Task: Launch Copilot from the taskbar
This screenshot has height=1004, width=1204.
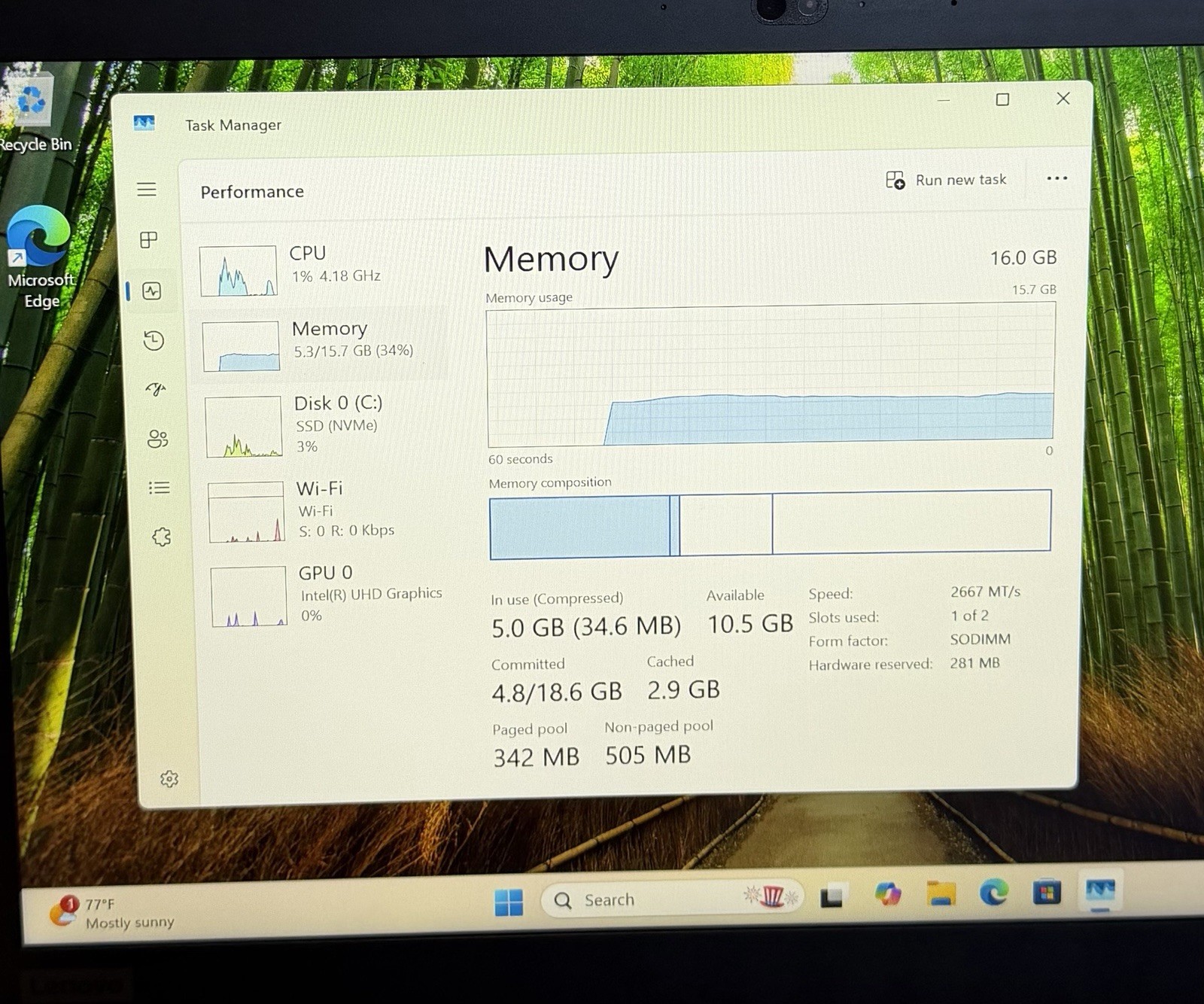Action: (x=888, y=894)
